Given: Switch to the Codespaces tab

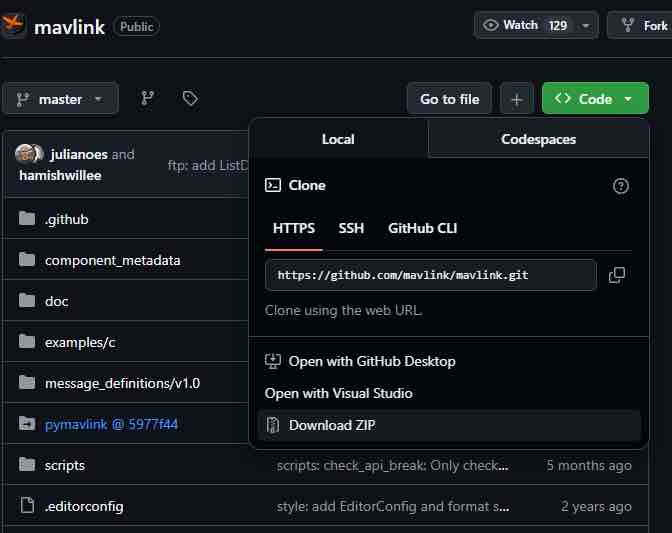Looking at the screenshot, I should coord(538,139).
